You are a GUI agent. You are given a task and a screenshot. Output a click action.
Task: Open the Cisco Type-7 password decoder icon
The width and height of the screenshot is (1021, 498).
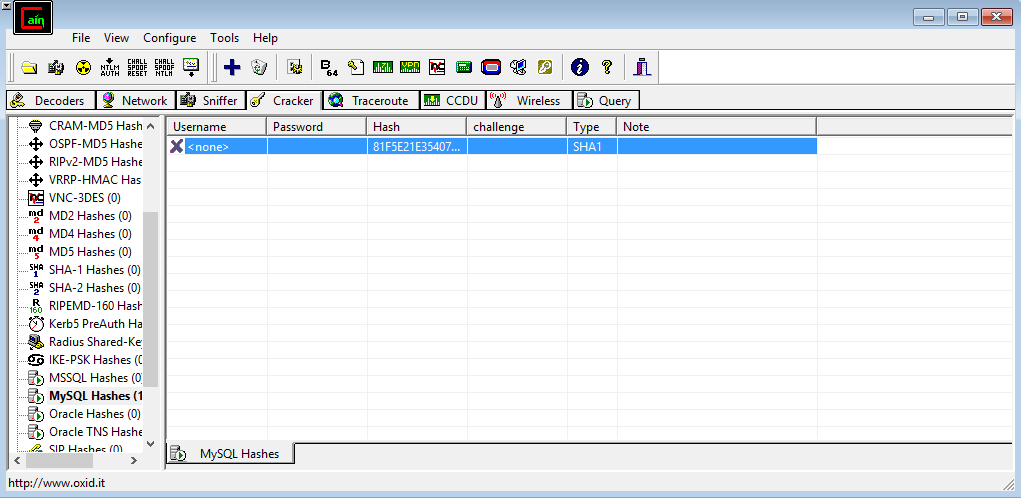point(383,67)
